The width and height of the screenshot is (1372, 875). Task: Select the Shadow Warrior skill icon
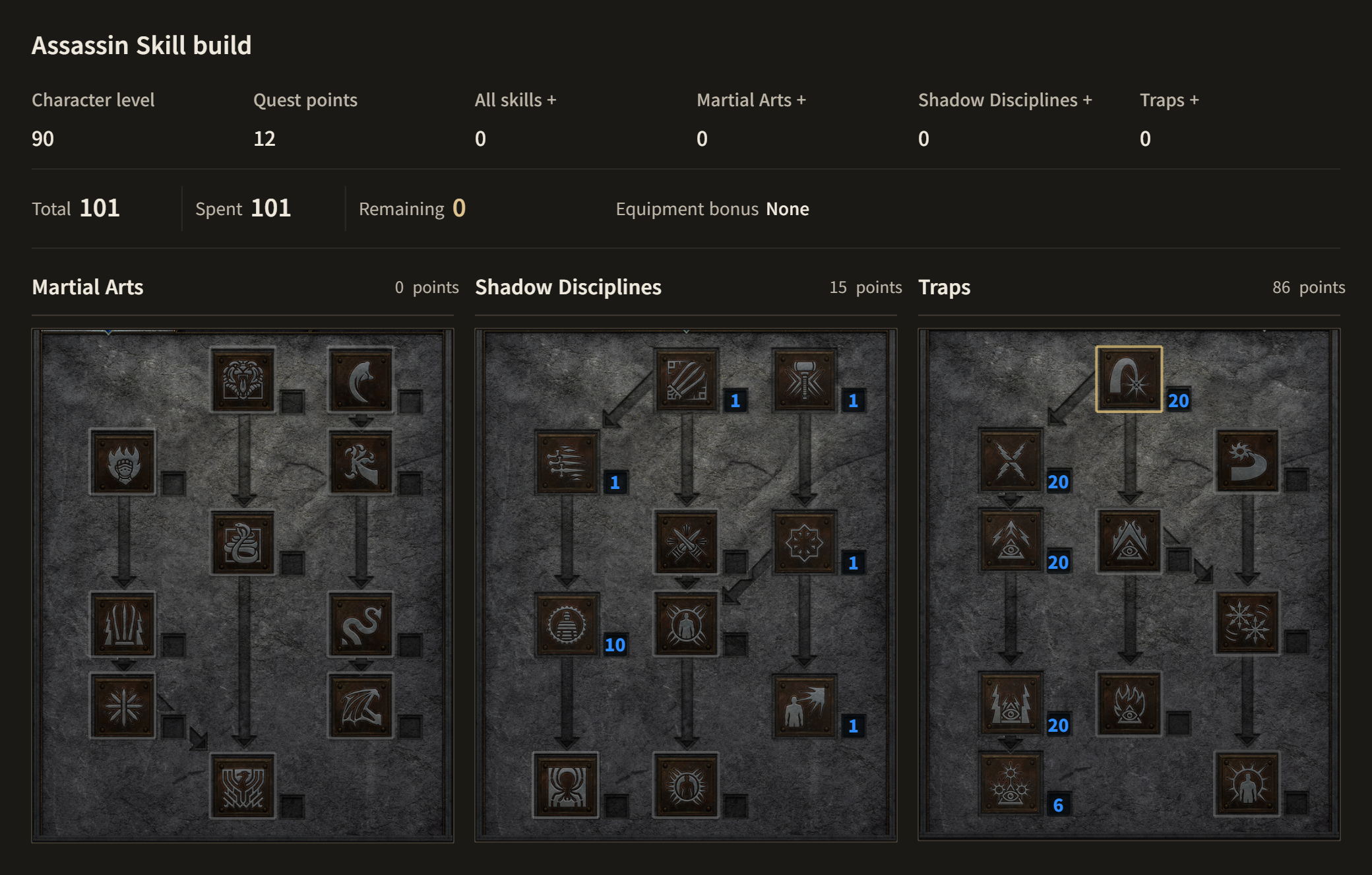click(686, 624)
